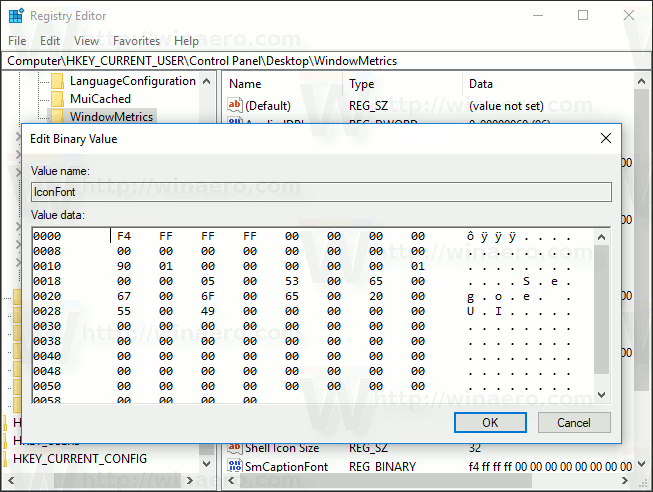653x492 pixels.
Task: Open the Help menu
Action: click(186, 41)
